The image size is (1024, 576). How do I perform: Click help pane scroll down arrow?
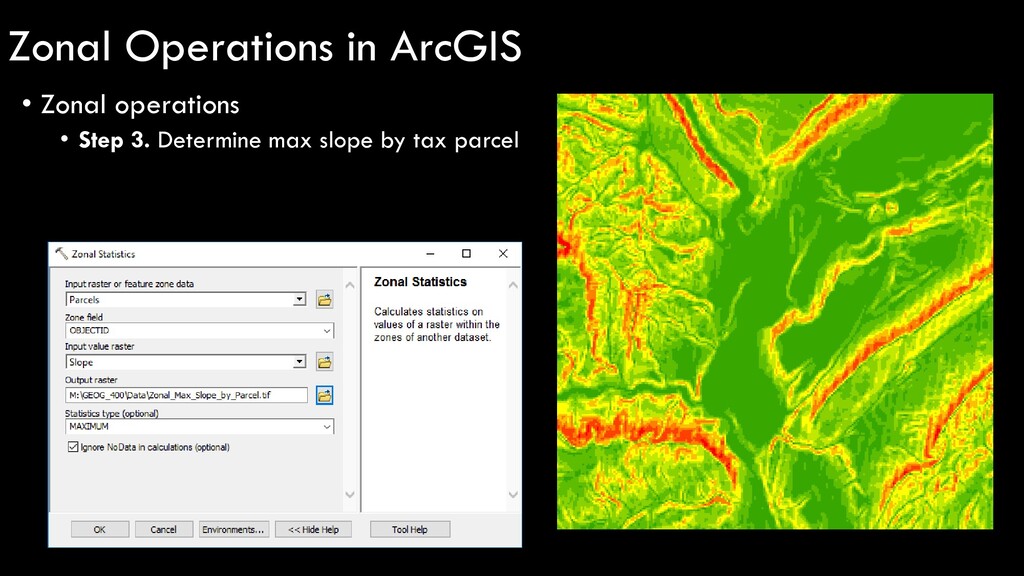(x=513, y=494)
